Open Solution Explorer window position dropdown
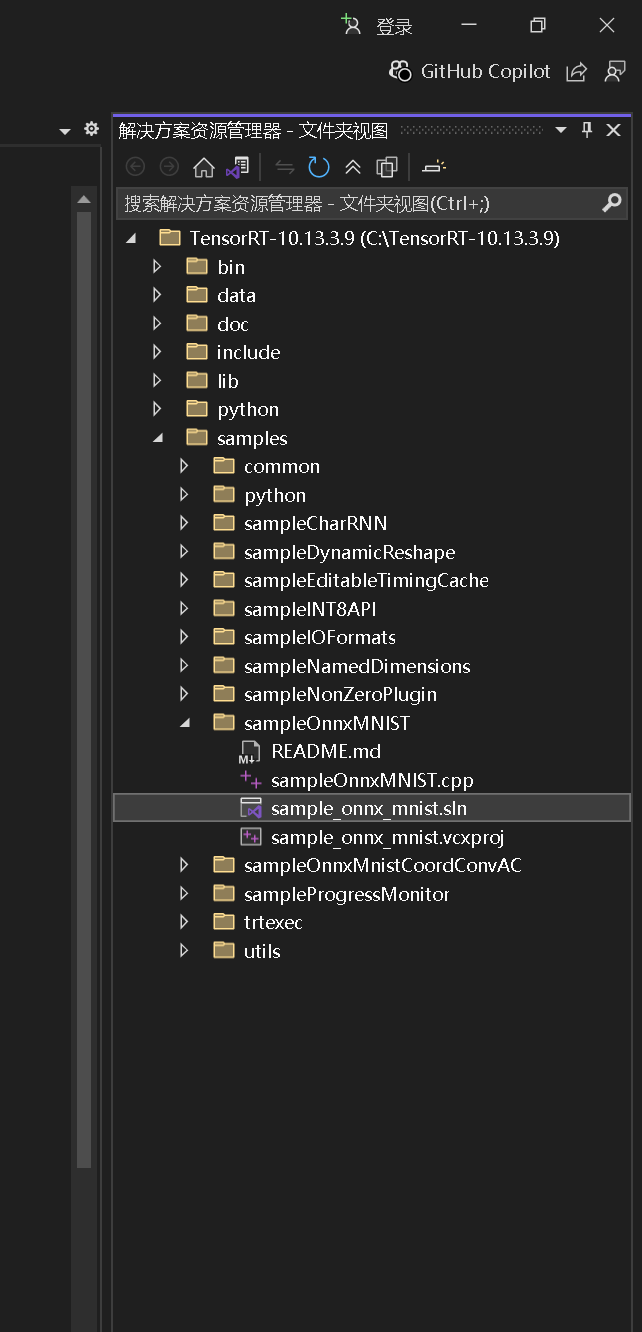The height and width of the screenshot is (1332, 642). pyautogui.click(x=561, y=130)
